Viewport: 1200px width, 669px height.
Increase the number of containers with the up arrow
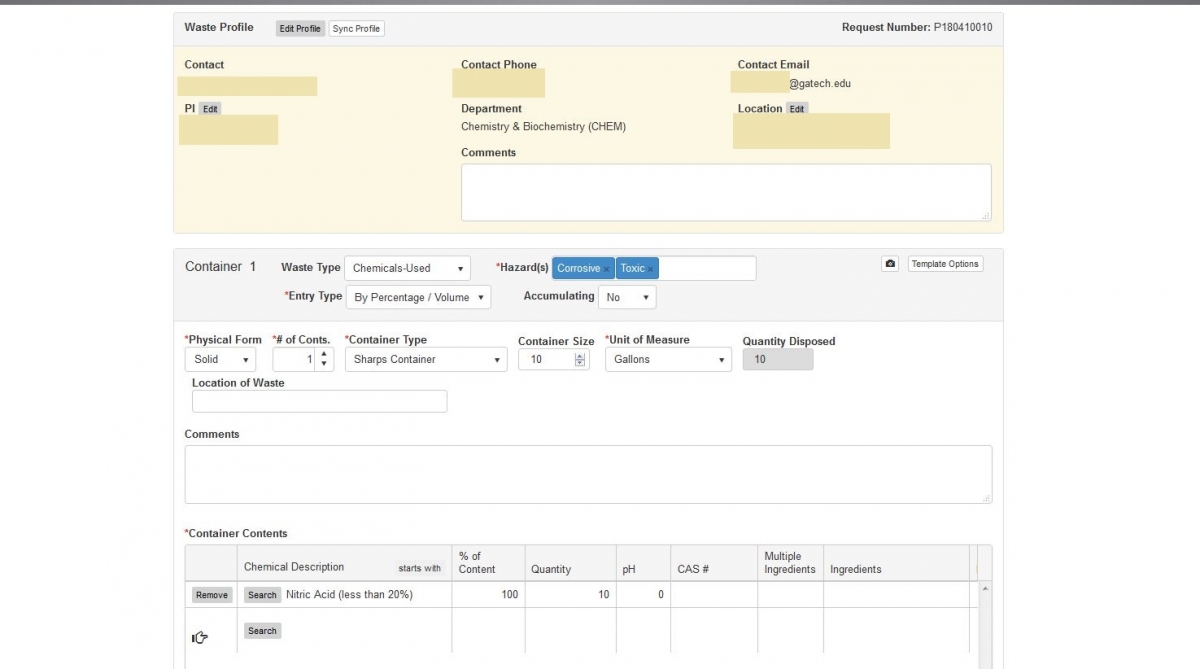[x=324, y=354]
